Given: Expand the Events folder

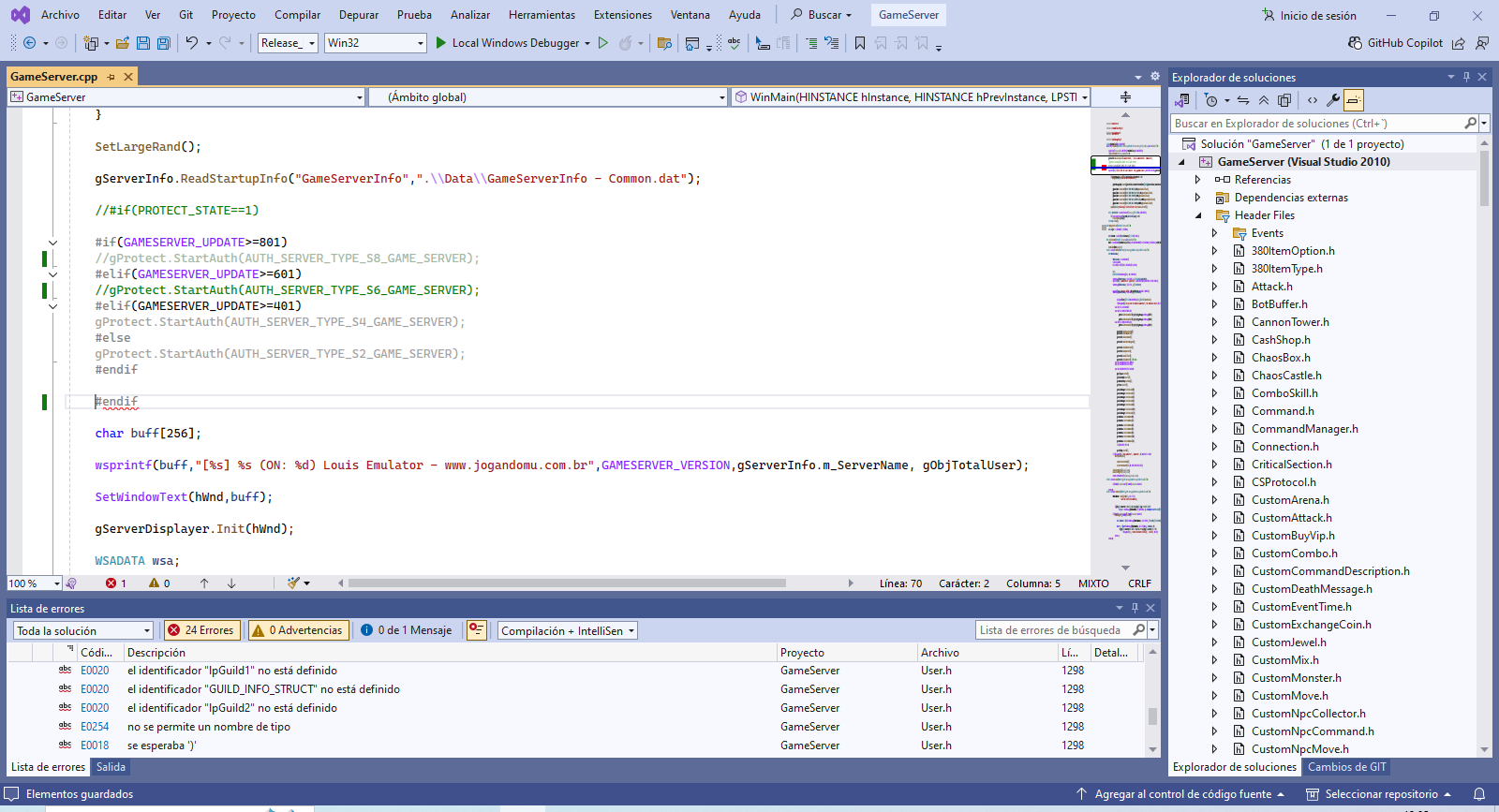Looking at the screenshot, I should (1214, 233).
